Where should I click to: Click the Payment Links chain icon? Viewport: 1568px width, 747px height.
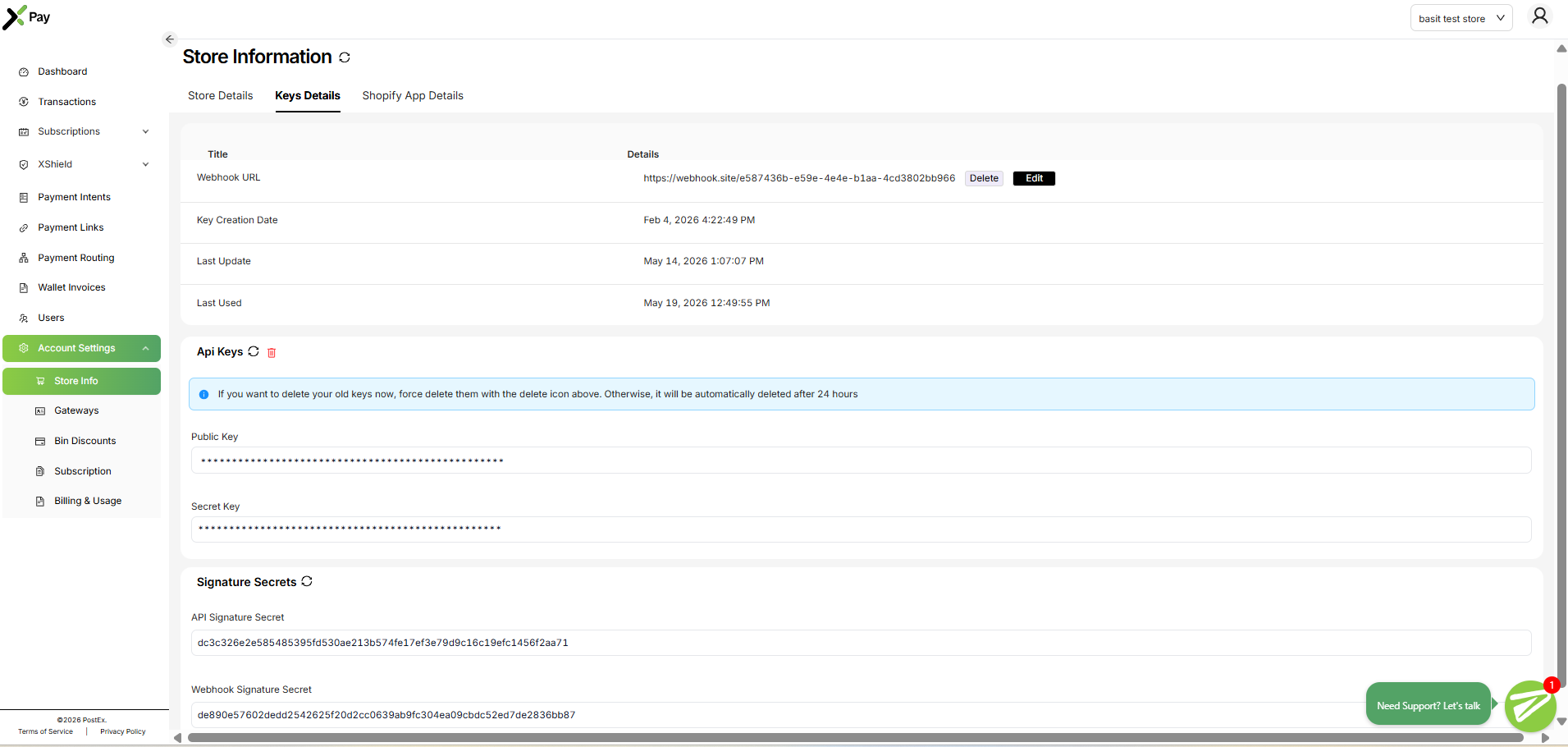24,228
